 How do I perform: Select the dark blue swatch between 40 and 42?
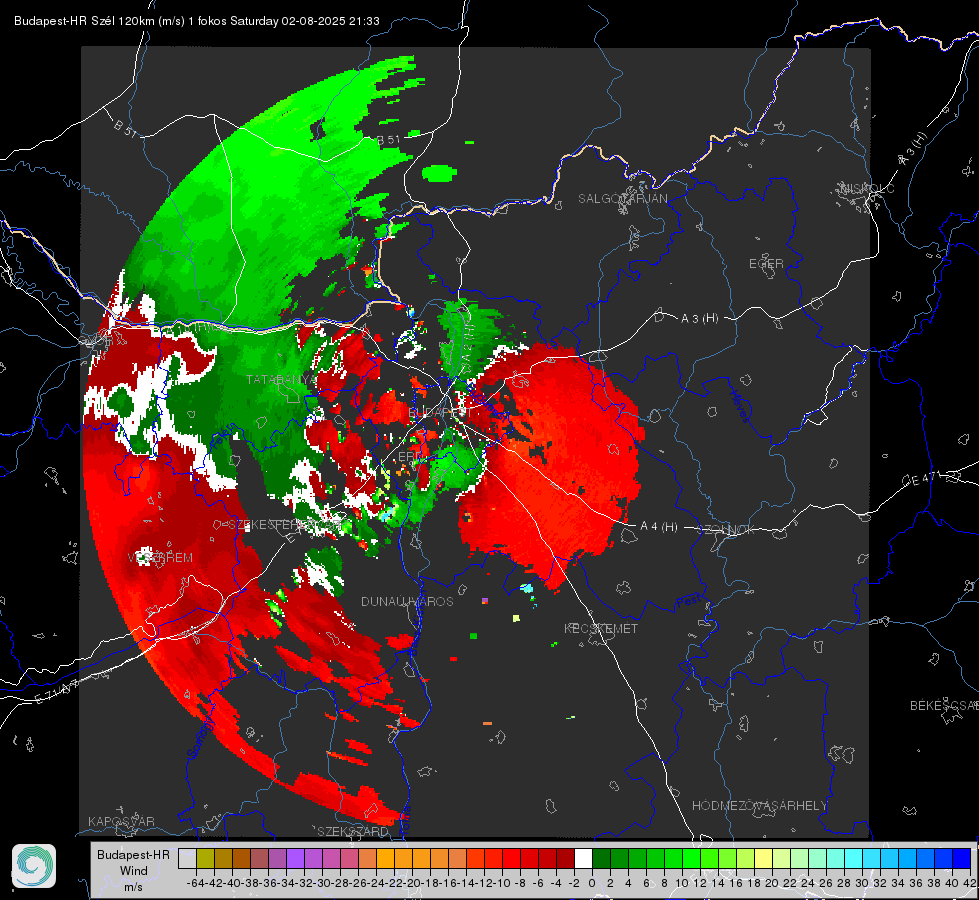coord(962,858)
